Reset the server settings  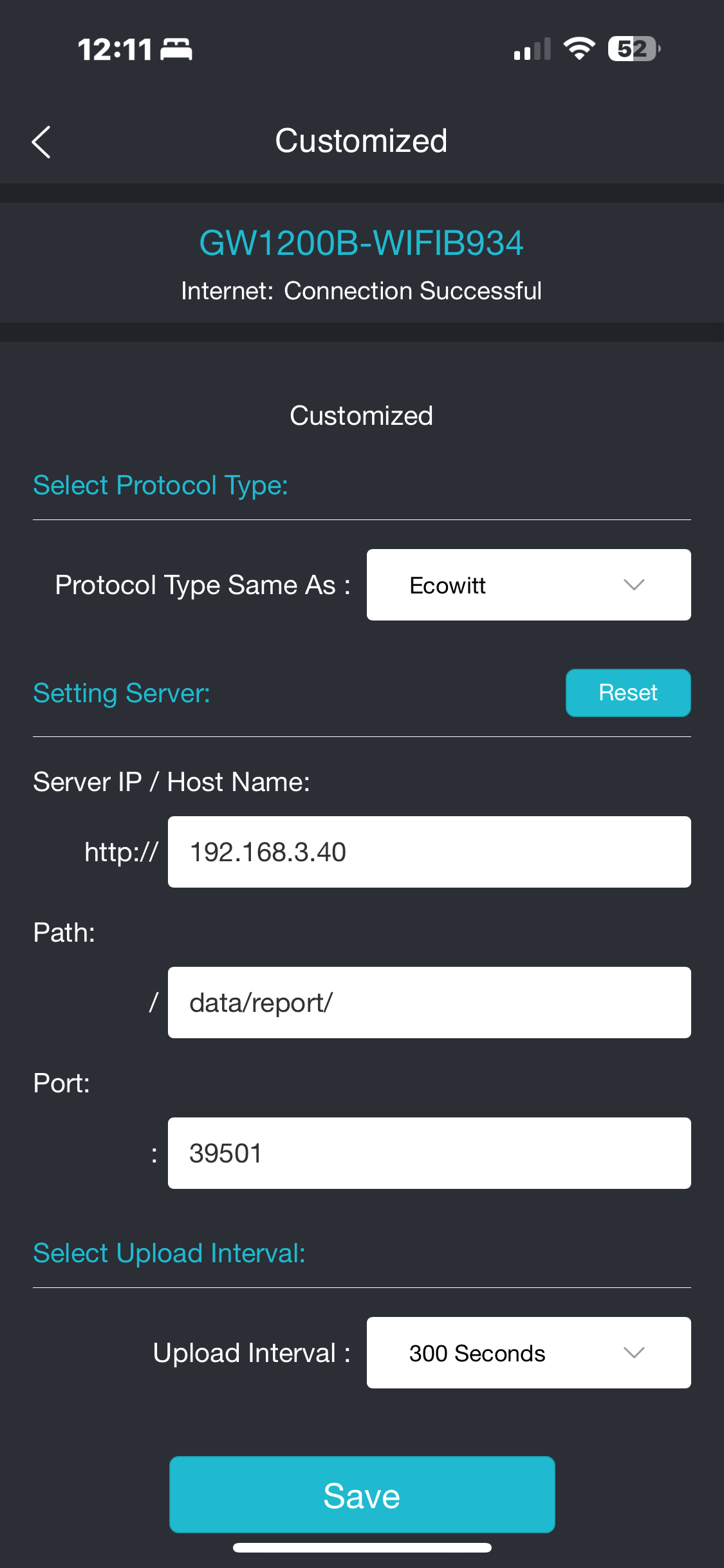628,693
